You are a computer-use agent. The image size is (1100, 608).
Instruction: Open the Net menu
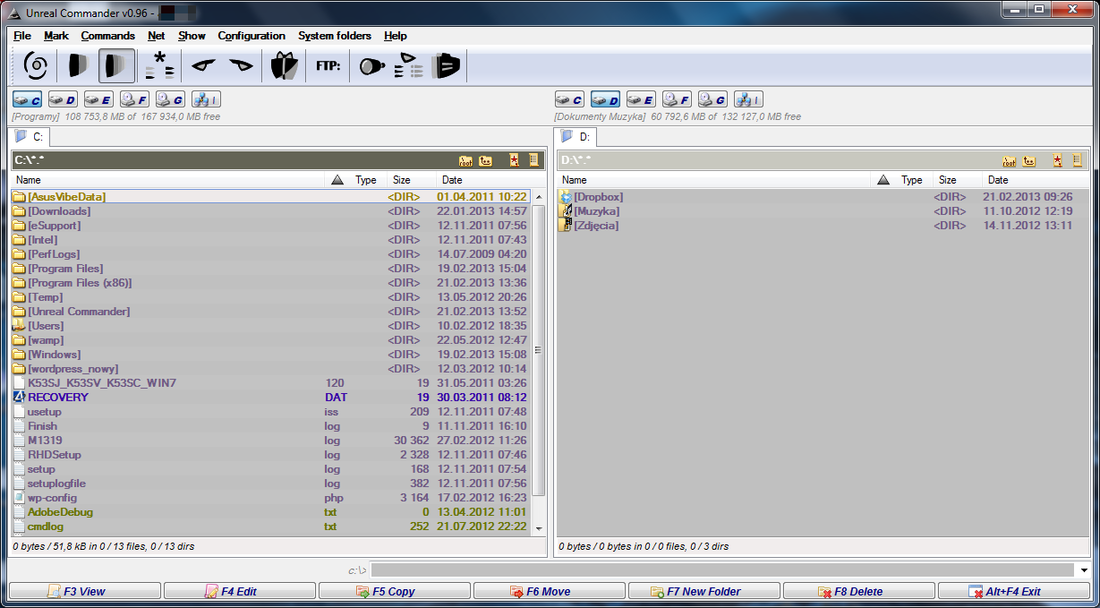click(x=156, y=36)
